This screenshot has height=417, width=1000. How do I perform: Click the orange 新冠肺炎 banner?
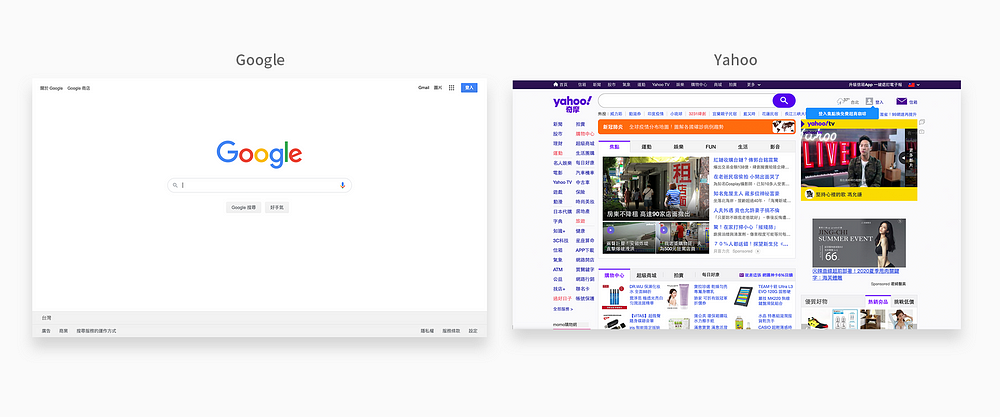(697, 127)
